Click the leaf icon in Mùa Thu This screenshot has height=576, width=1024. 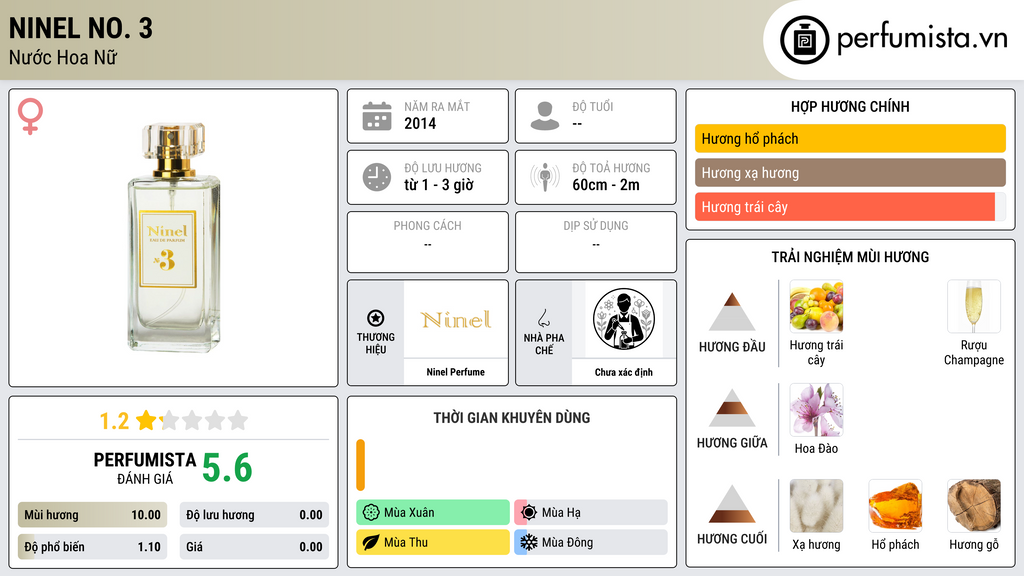point(371,542)
